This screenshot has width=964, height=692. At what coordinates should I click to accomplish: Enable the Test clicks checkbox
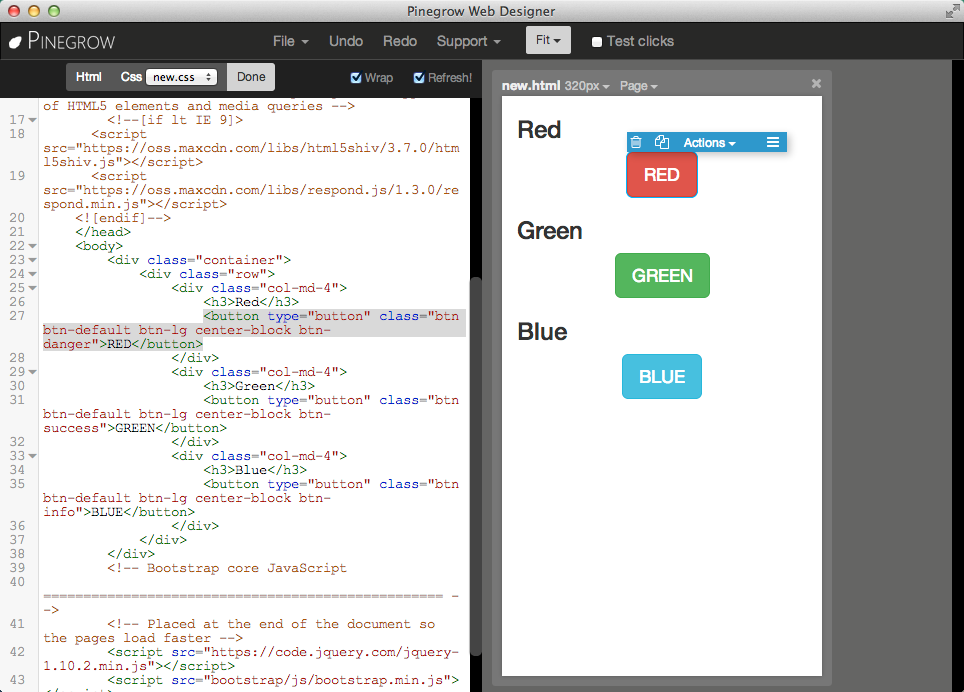click(x=596, y=42)
